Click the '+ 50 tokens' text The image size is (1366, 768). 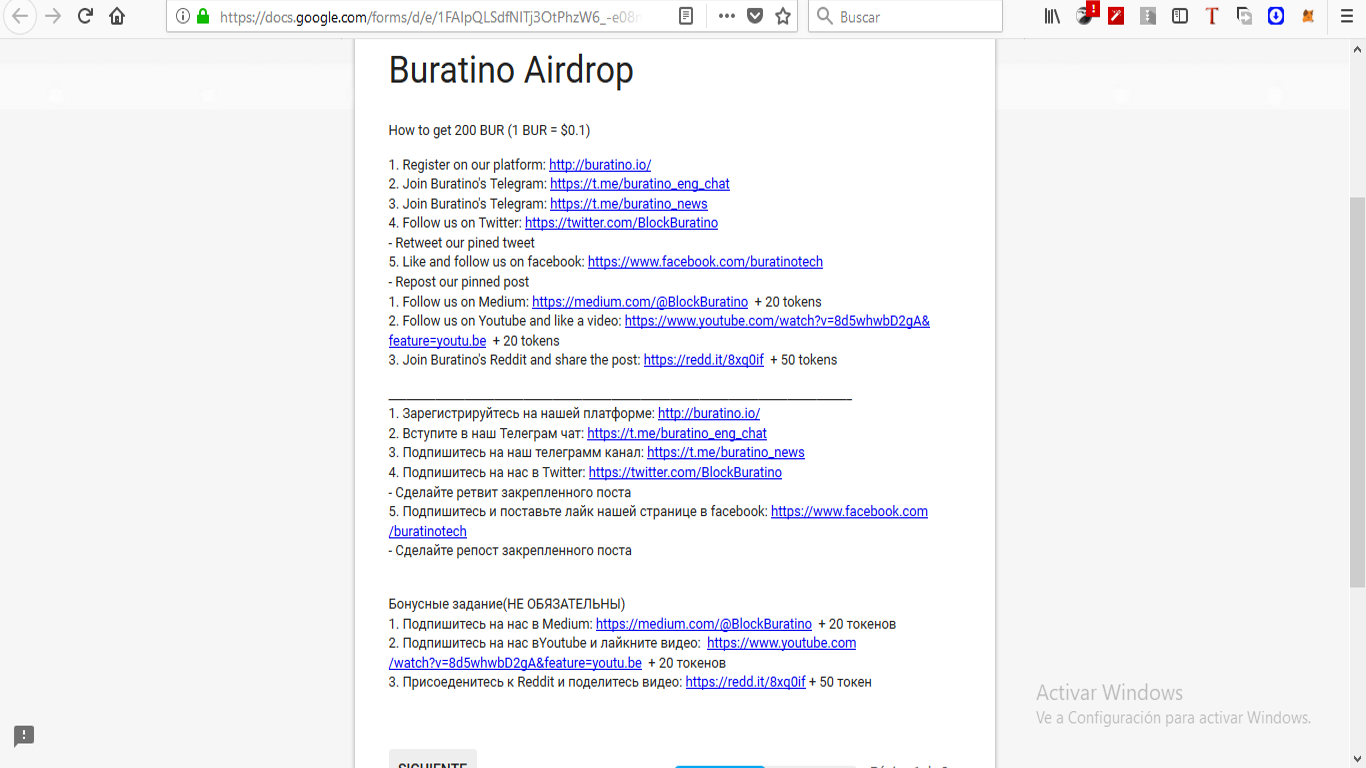804,360
